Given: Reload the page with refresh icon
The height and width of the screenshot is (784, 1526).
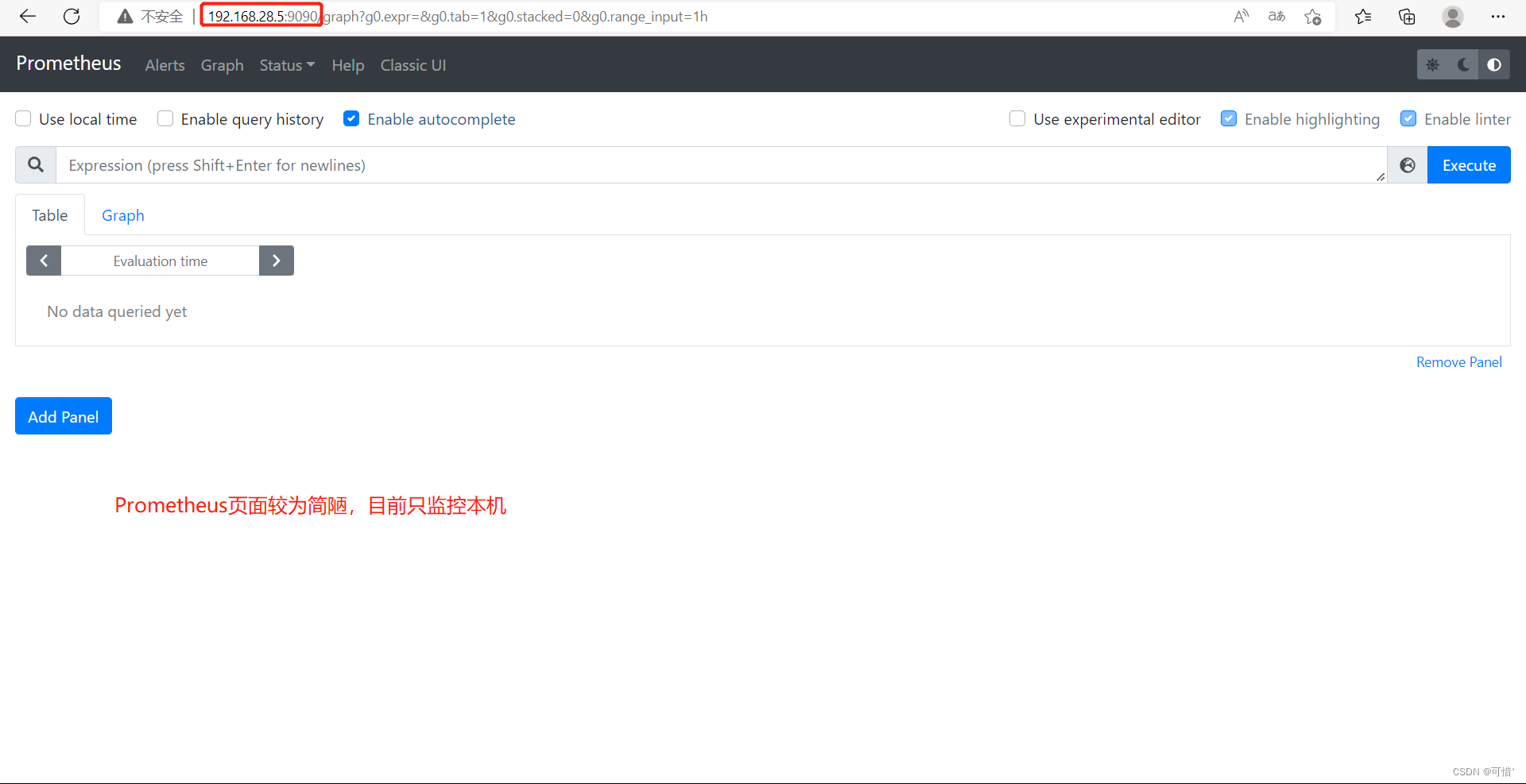Looking at the screenshot, I should pyautogui.click(x=72, y=17).
